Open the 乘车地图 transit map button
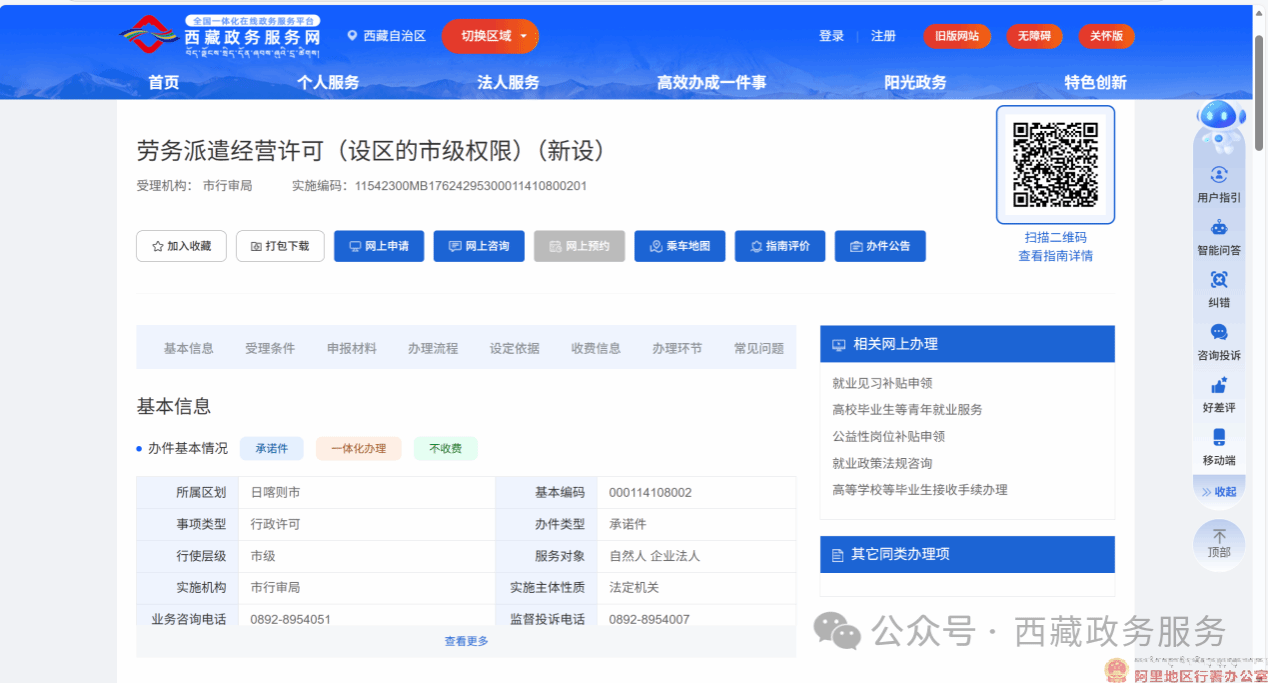 (x=680, y=246)
